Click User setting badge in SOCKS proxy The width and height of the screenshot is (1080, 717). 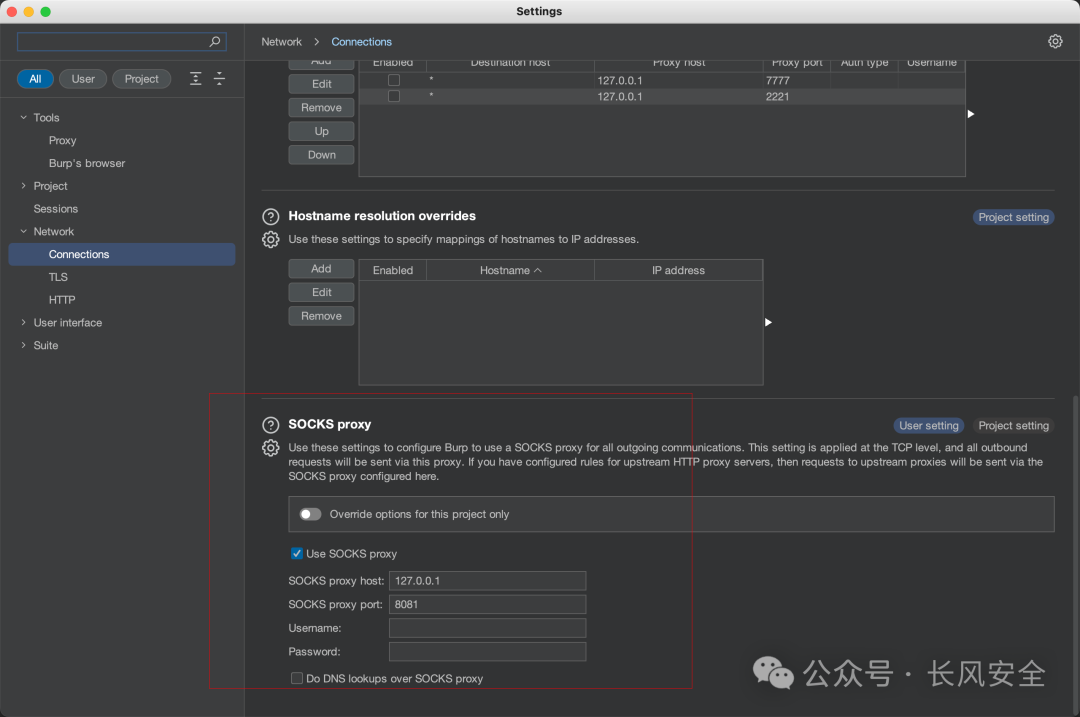928,426
